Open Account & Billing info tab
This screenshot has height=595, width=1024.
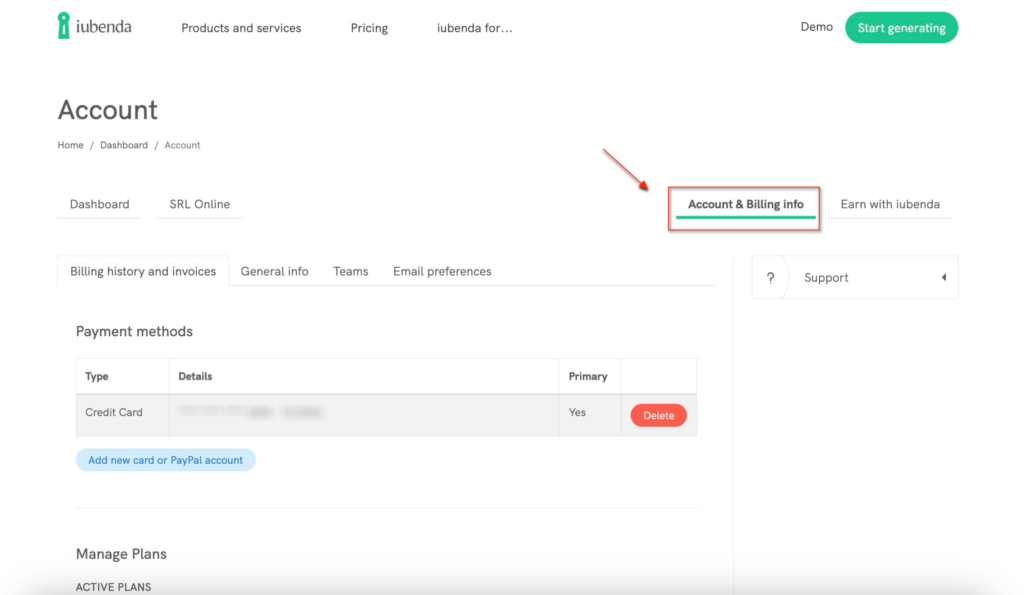[745, 205]
